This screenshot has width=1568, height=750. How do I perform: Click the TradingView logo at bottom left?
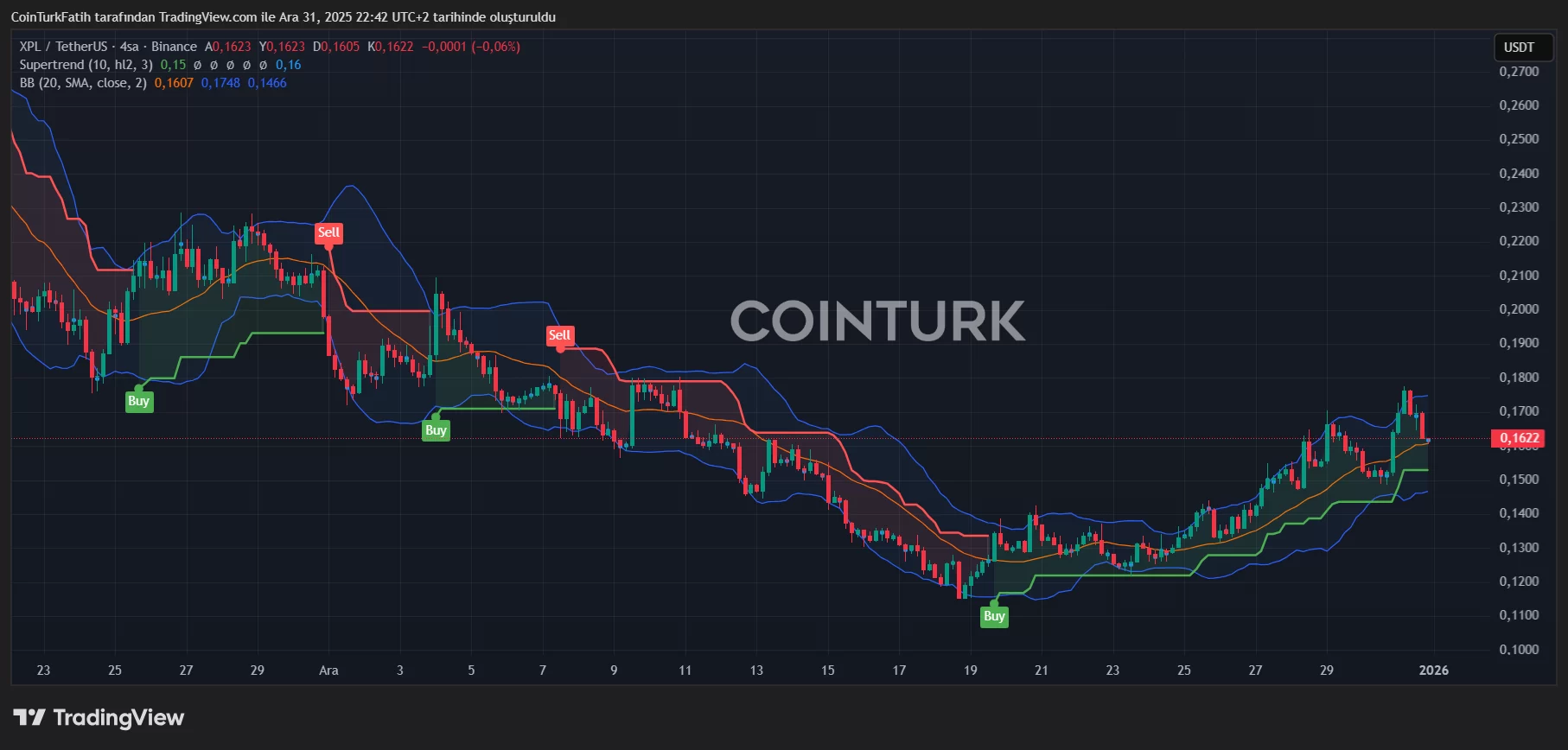tap(99, 718)
